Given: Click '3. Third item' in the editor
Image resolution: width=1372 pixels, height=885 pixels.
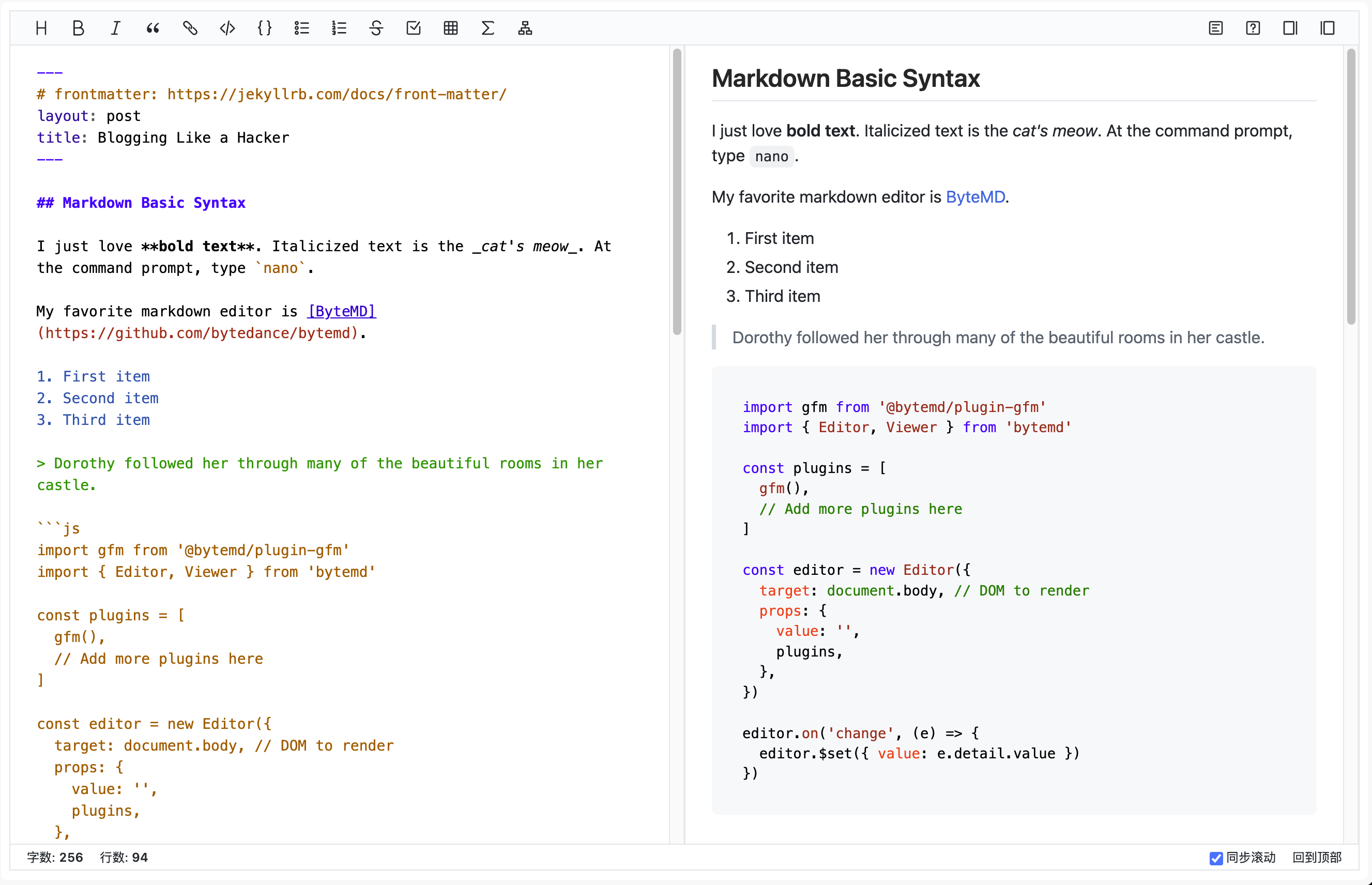Looking at the screenshot, I should point(94,420).
